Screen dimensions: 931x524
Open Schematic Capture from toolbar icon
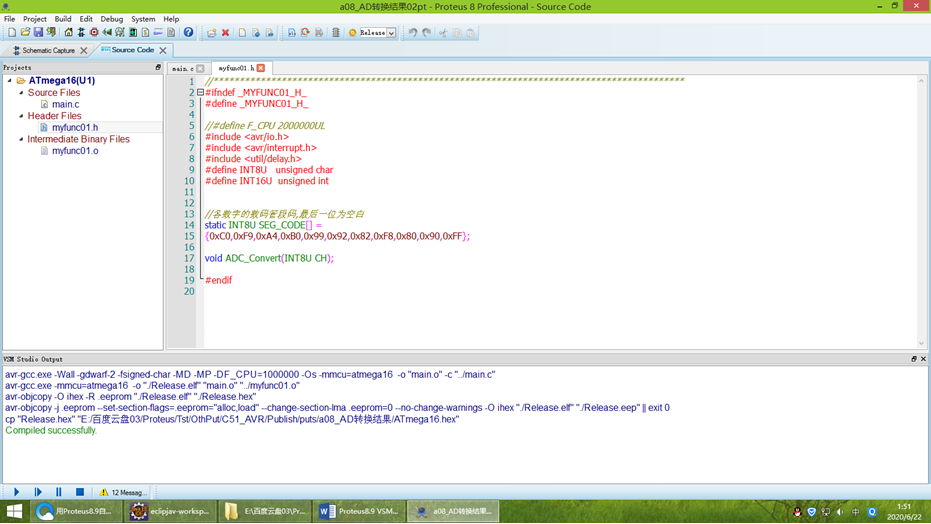81,33
